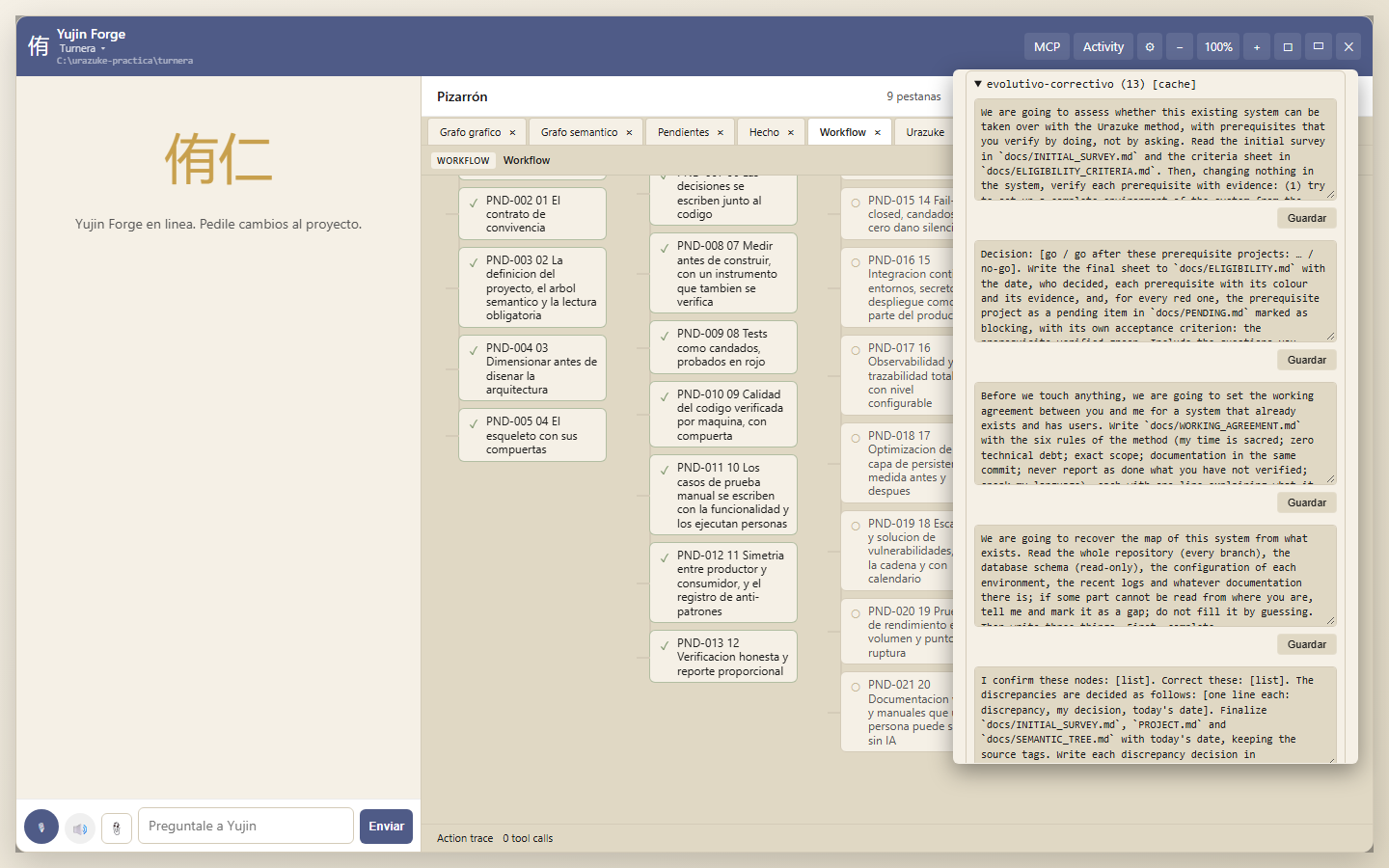Click the Yujin Forge kanji logo in the header
This screenshot has width=1389, height=868.
39,46
